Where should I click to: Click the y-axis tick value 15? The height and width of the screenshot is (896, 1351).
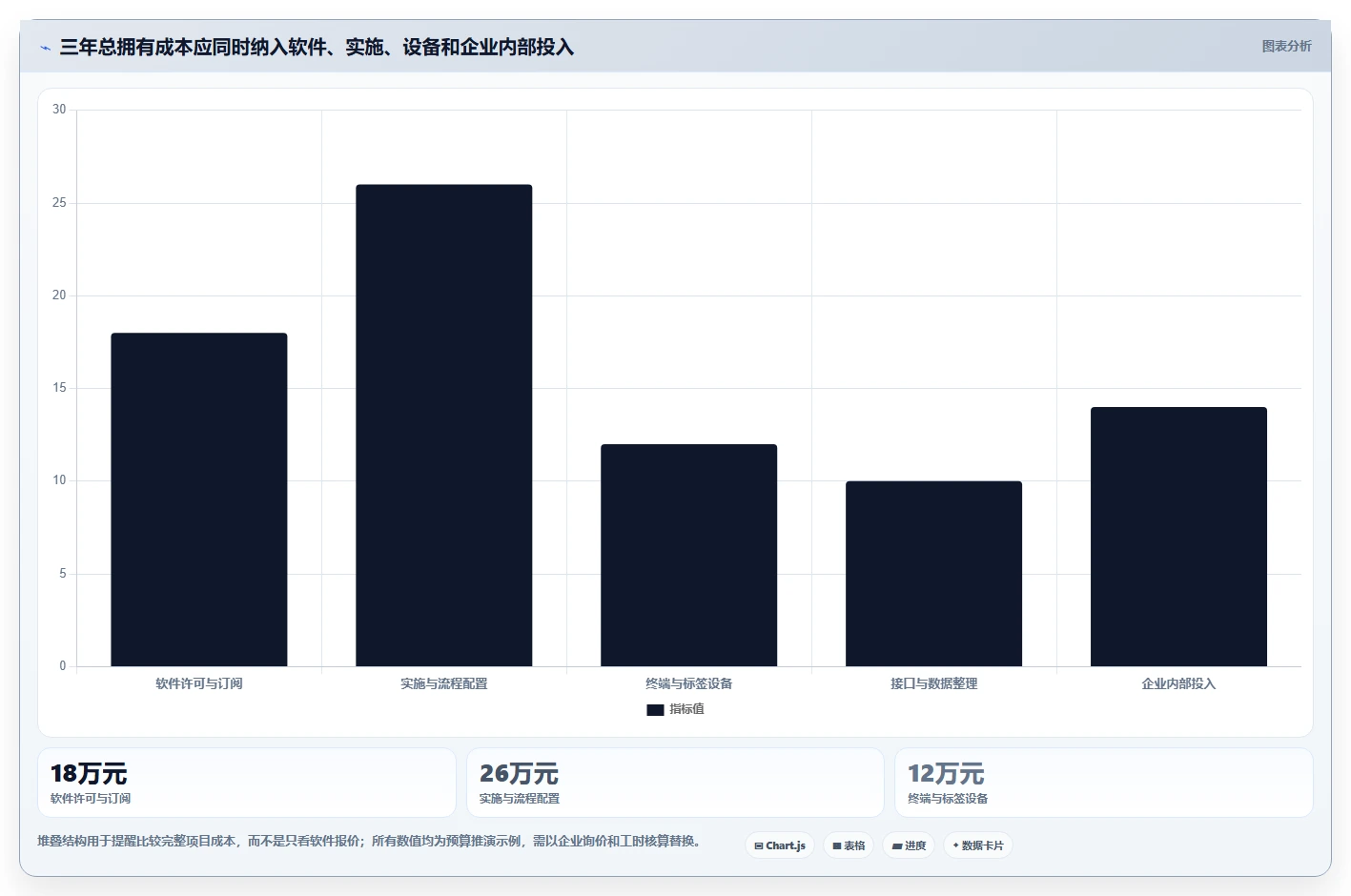[59, 388]
